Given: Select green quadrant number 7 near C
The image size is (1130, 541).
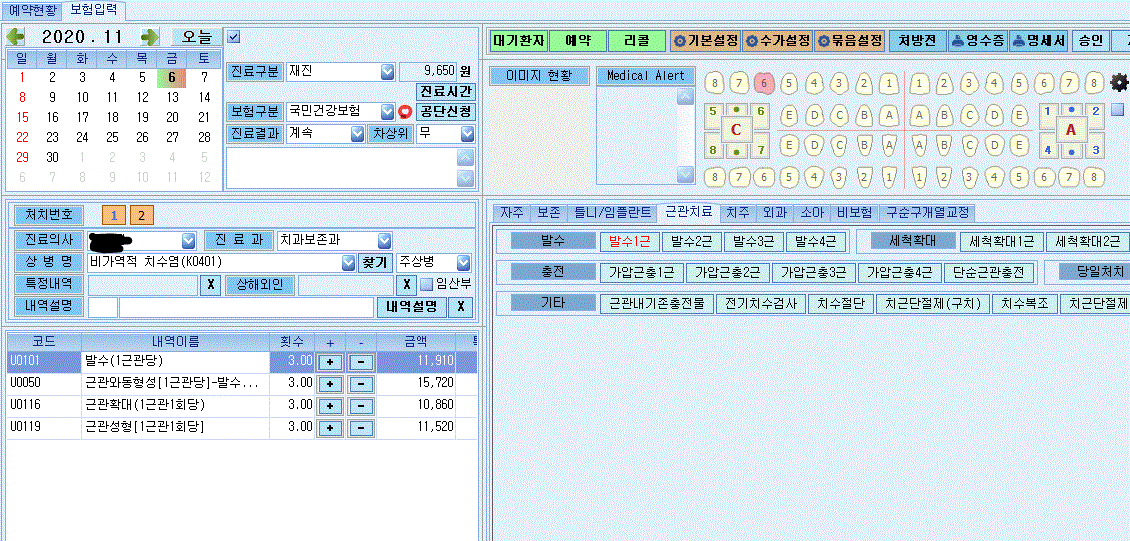Looking at the screenshot, I should 760,150.
